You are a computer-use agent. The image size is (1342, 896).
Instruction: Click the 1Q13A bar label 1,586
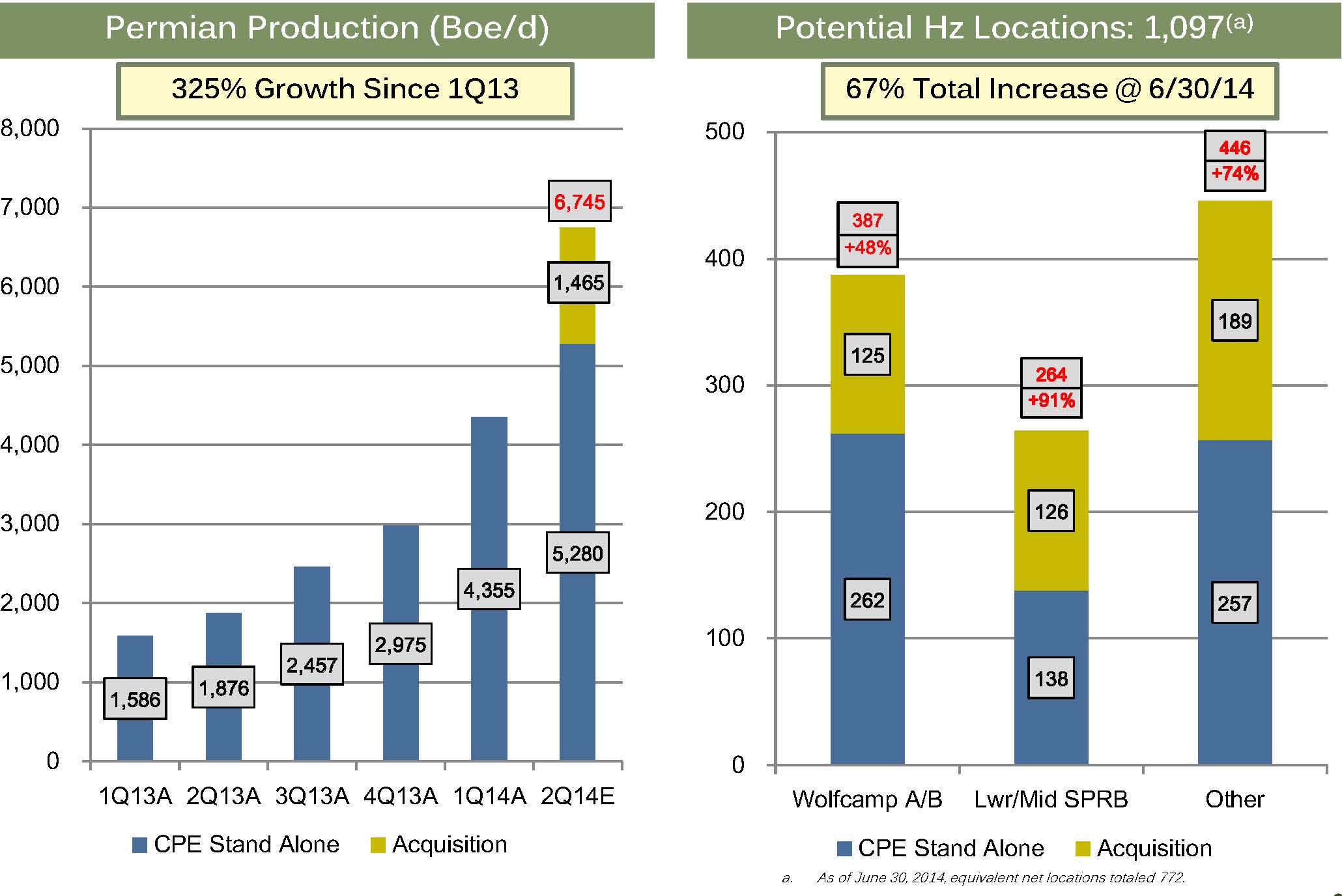[x=135, y=699]
